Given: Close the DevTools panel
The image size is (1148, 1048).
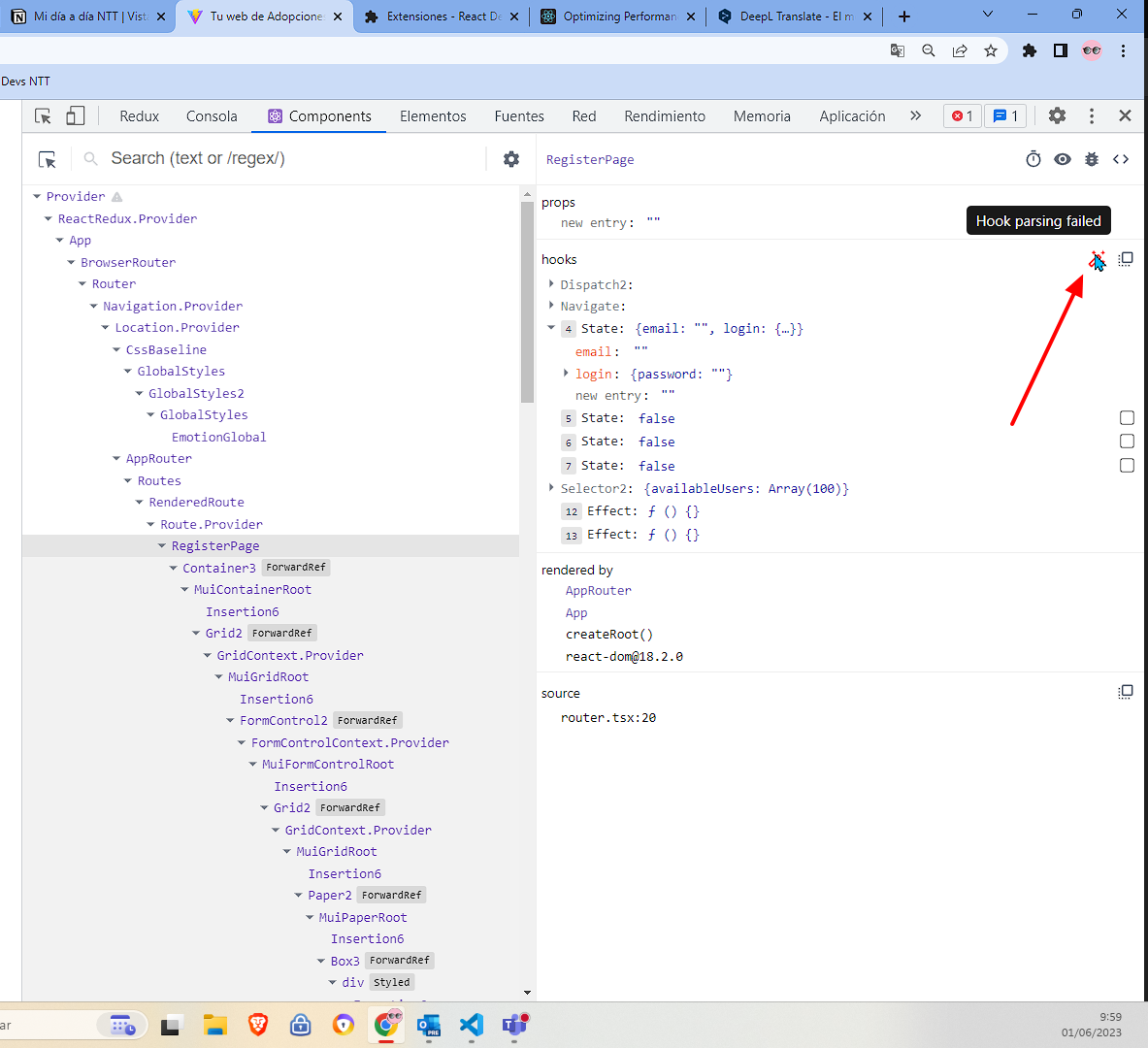Looking at the screenshot, I should (x=1125, y=115).
